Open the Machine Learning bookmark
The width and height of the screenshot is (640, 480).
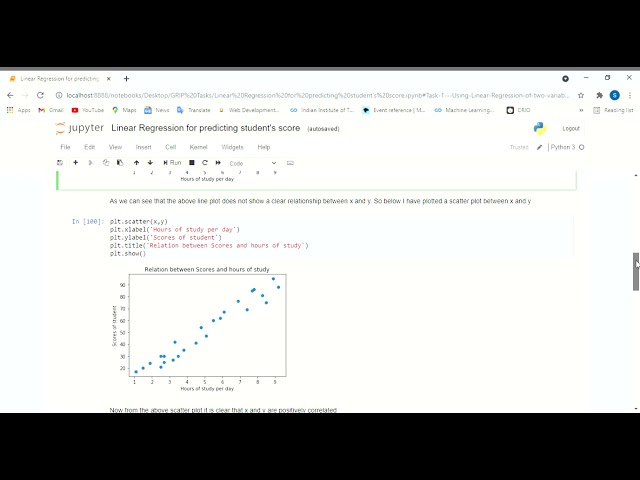(464, 110)
